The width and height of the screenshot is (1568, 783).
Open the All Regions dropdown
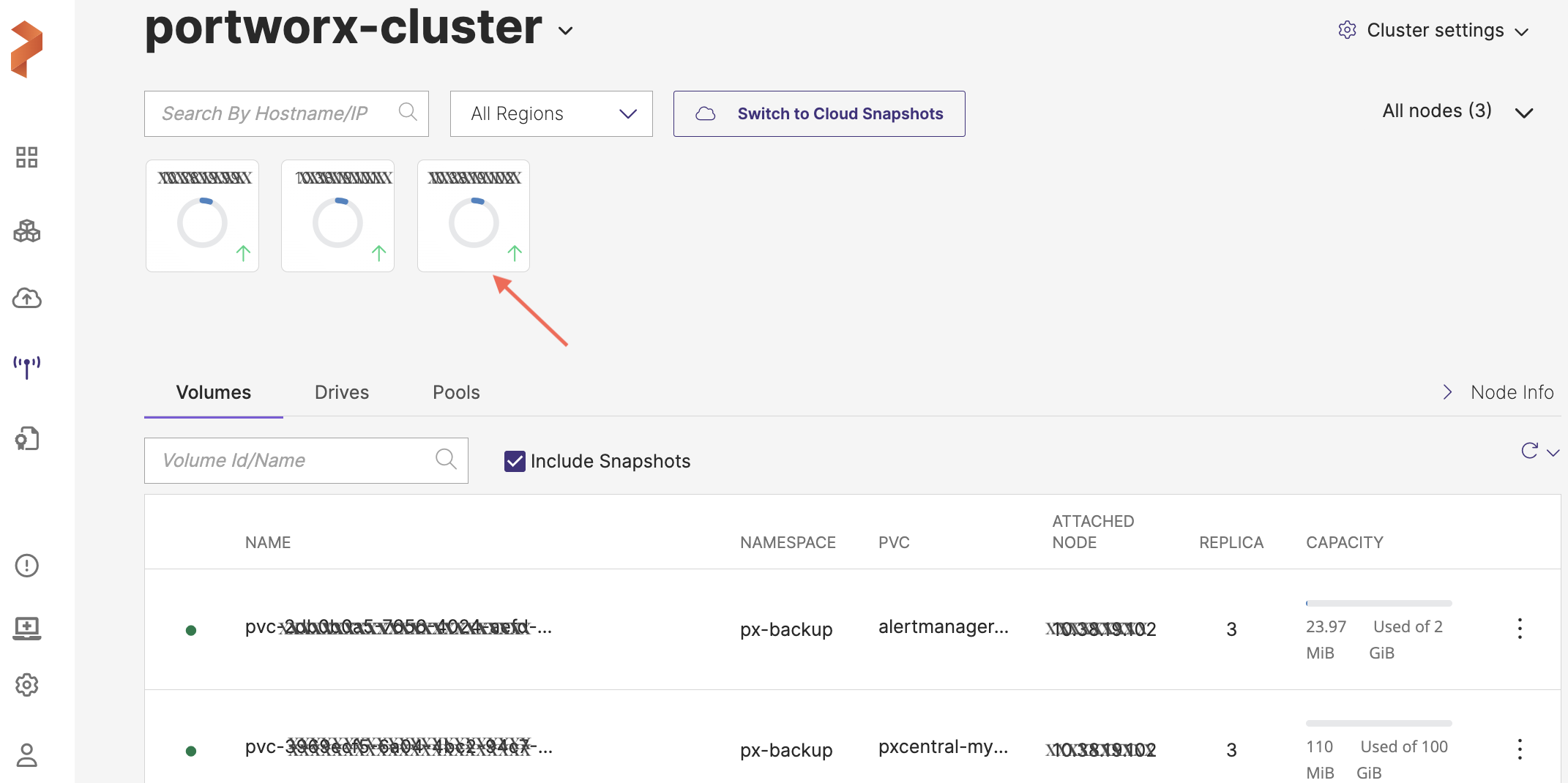[x=551, y=113]
